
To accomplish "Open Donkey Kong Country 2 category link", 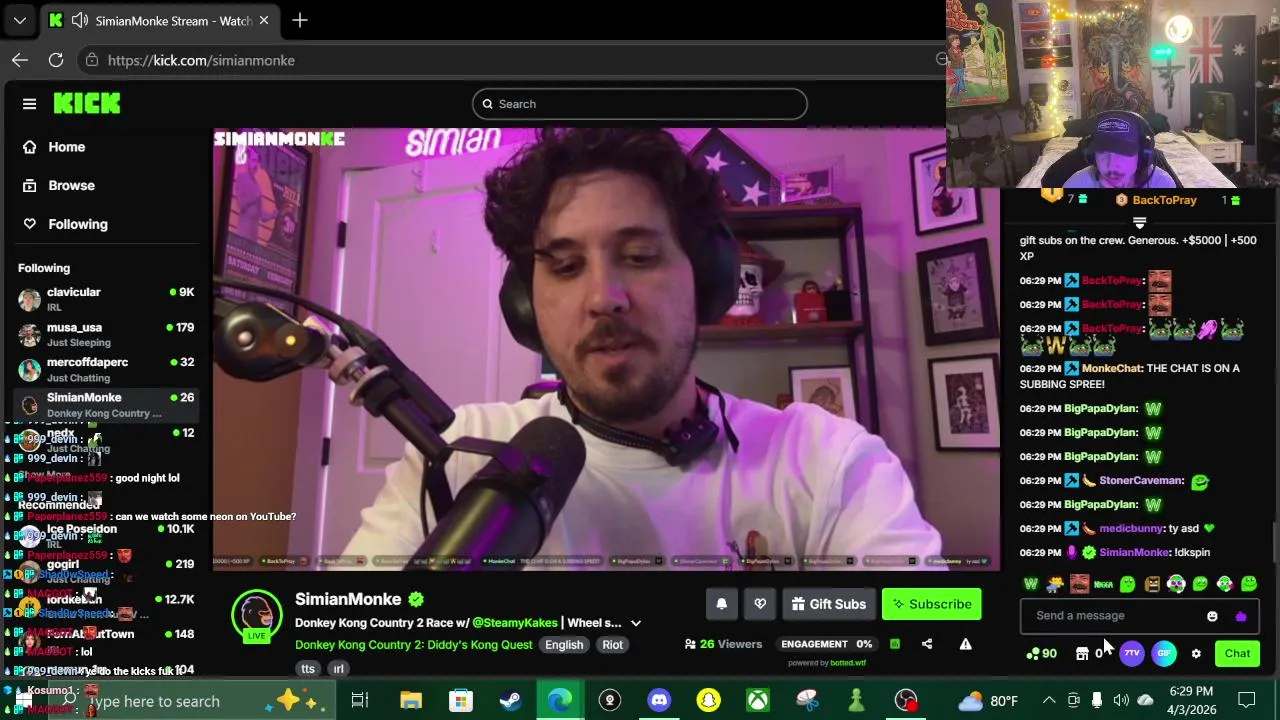I will pos(413,645).
